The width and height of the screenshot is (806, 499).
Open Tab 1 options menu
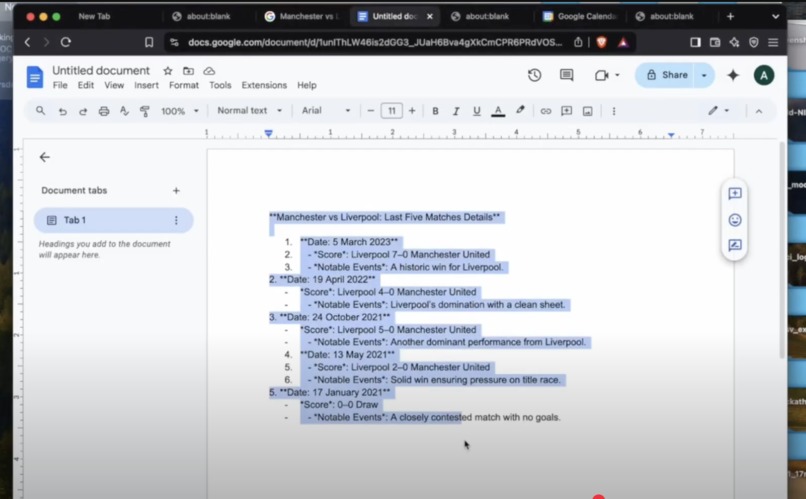click(176, 220)
